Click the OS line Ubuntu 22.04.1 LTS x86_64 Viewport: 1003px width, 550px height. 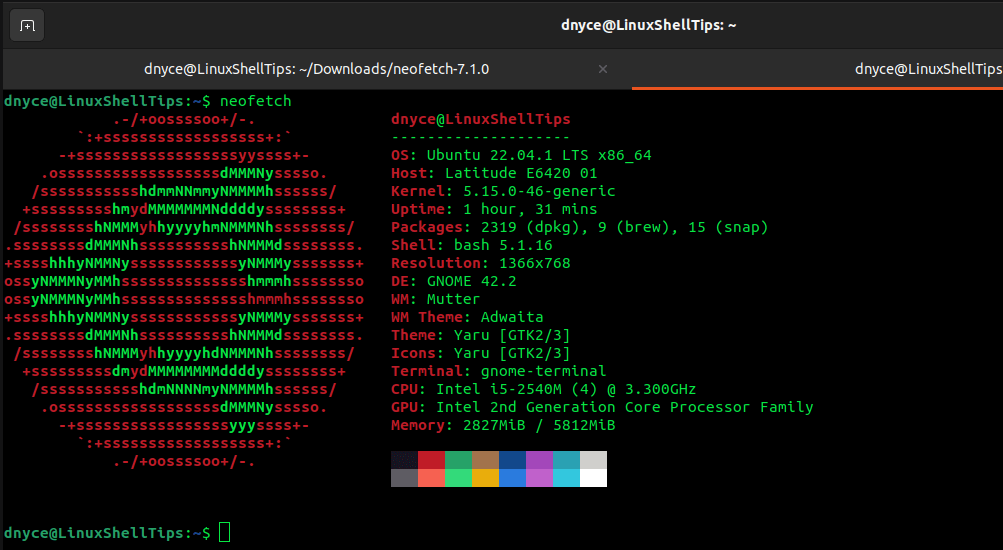(521, 155)
